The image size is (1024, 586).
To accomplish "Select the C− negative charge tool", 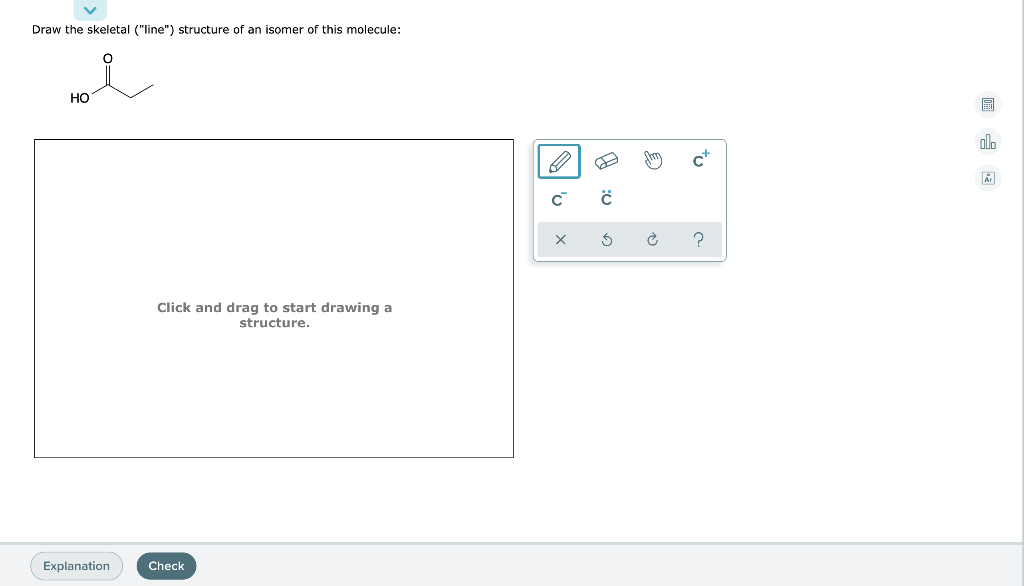I will (x=556, y=199).
